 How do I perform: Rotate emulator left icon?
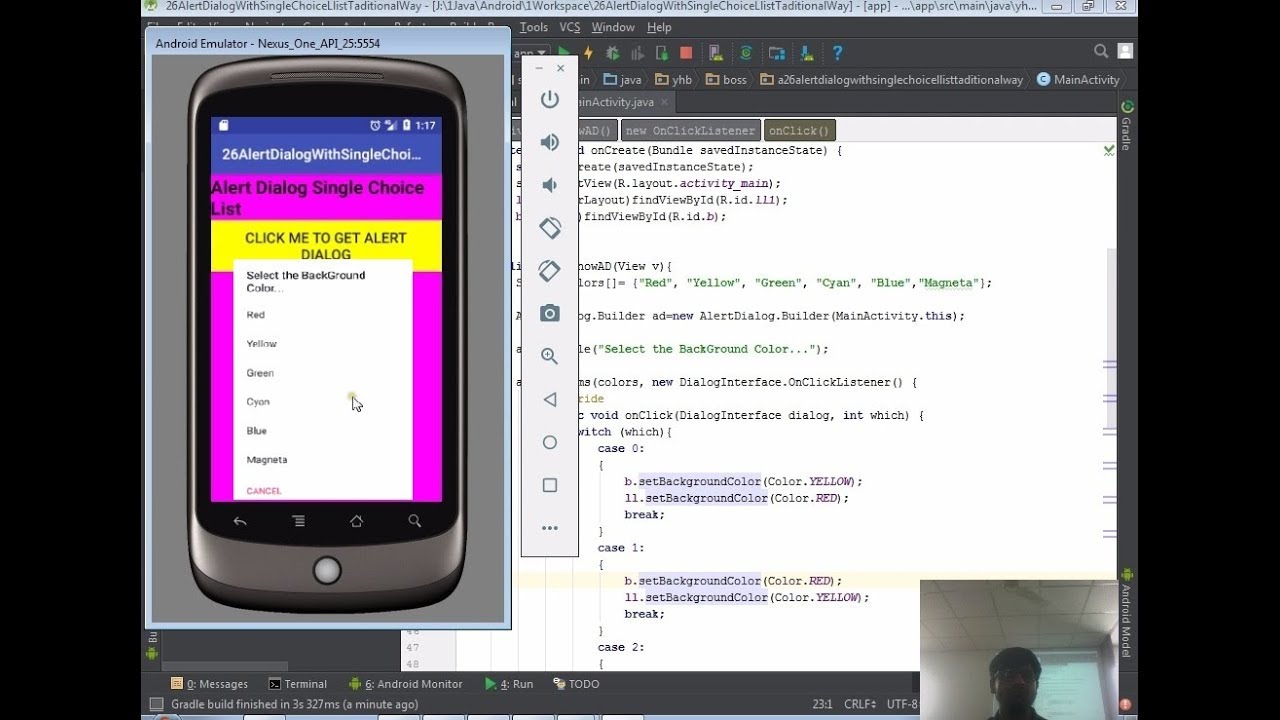pos(550,228)
